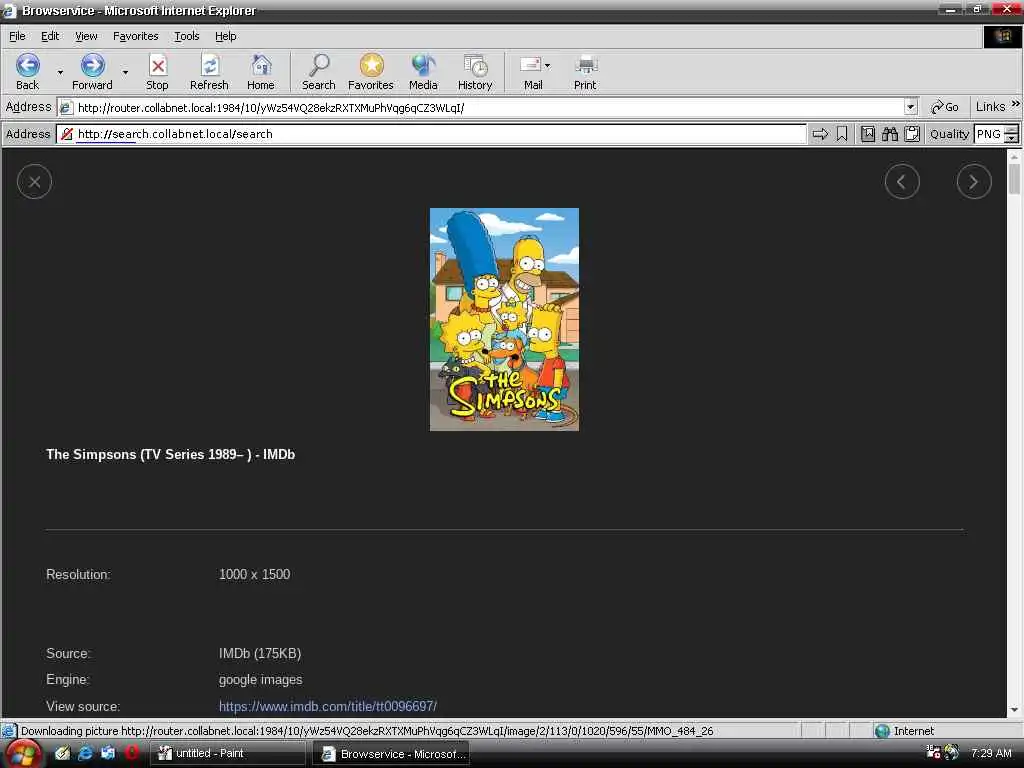The width and height of the screenshot is (1024, 768).
Task: Open the Mail options dropdown arrow
Action: tap(547, 65)
